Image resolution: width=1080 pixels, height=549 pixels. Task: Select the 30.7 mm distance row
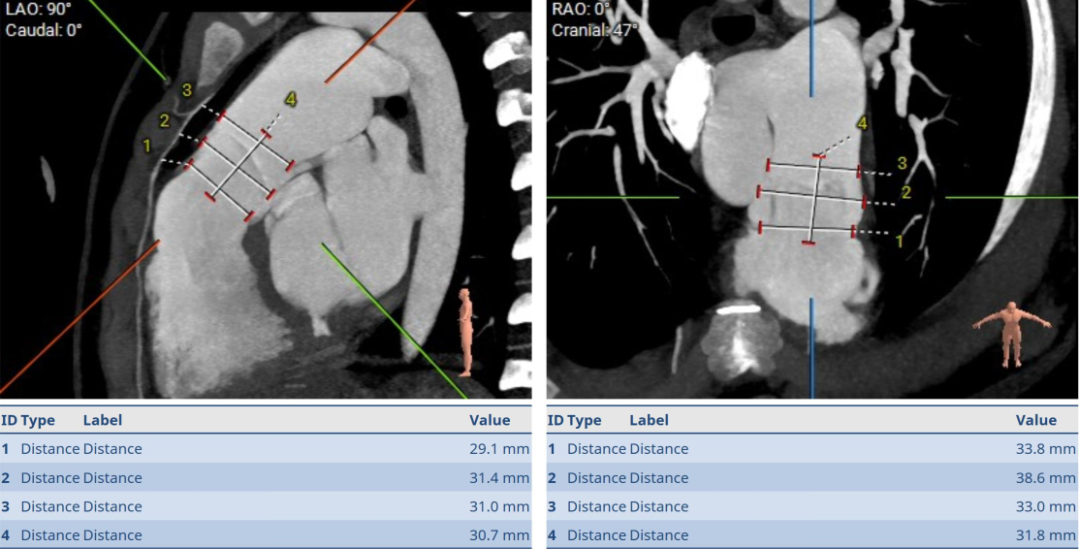pos(266,535)
